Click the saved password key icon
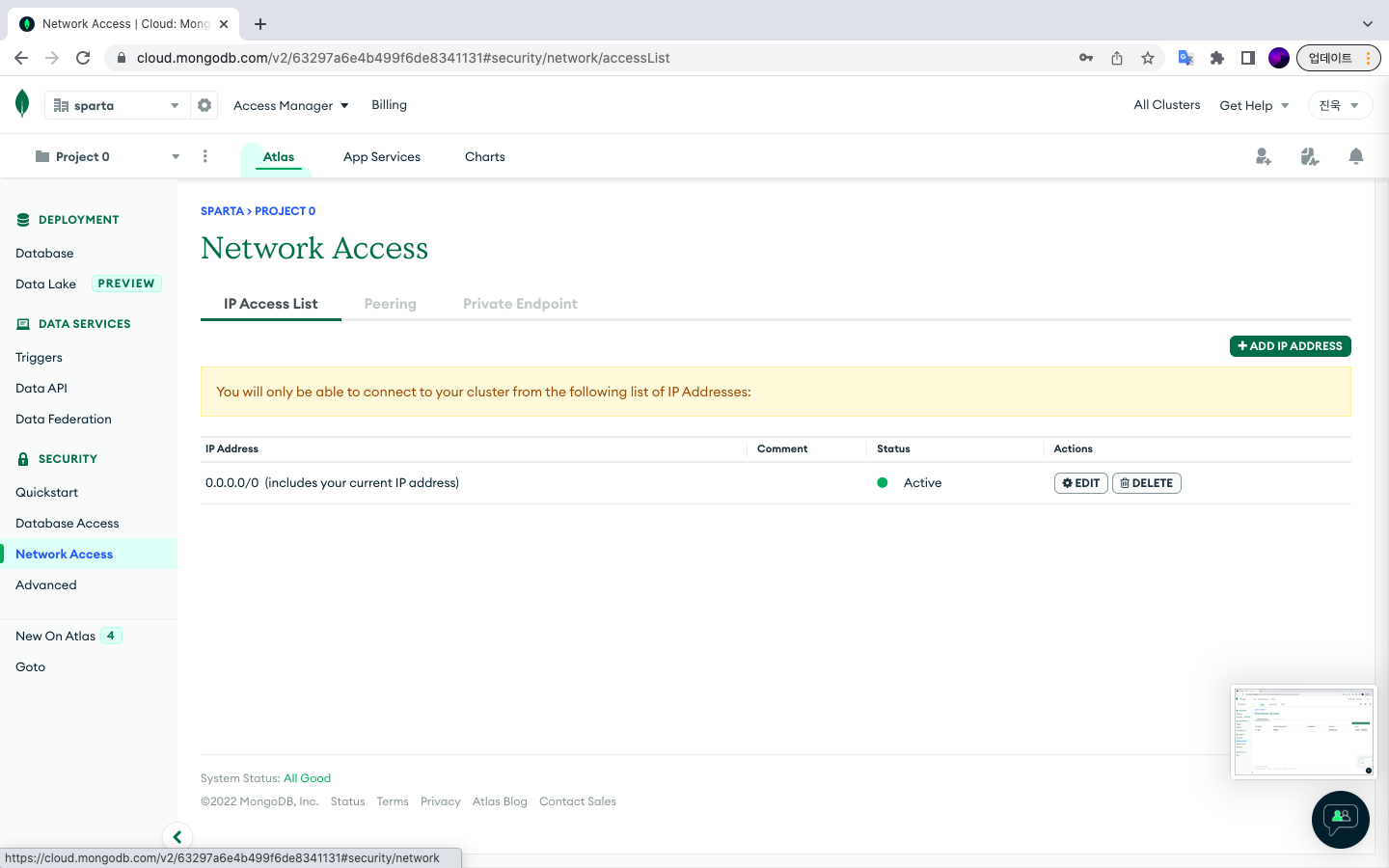 1086,58
